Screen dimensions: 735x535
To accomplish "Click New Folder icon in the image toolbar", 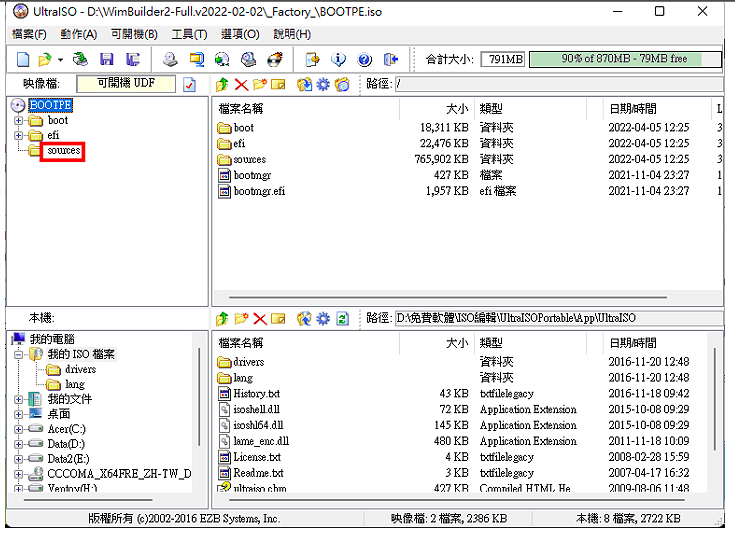I will [x=259, y=84].
